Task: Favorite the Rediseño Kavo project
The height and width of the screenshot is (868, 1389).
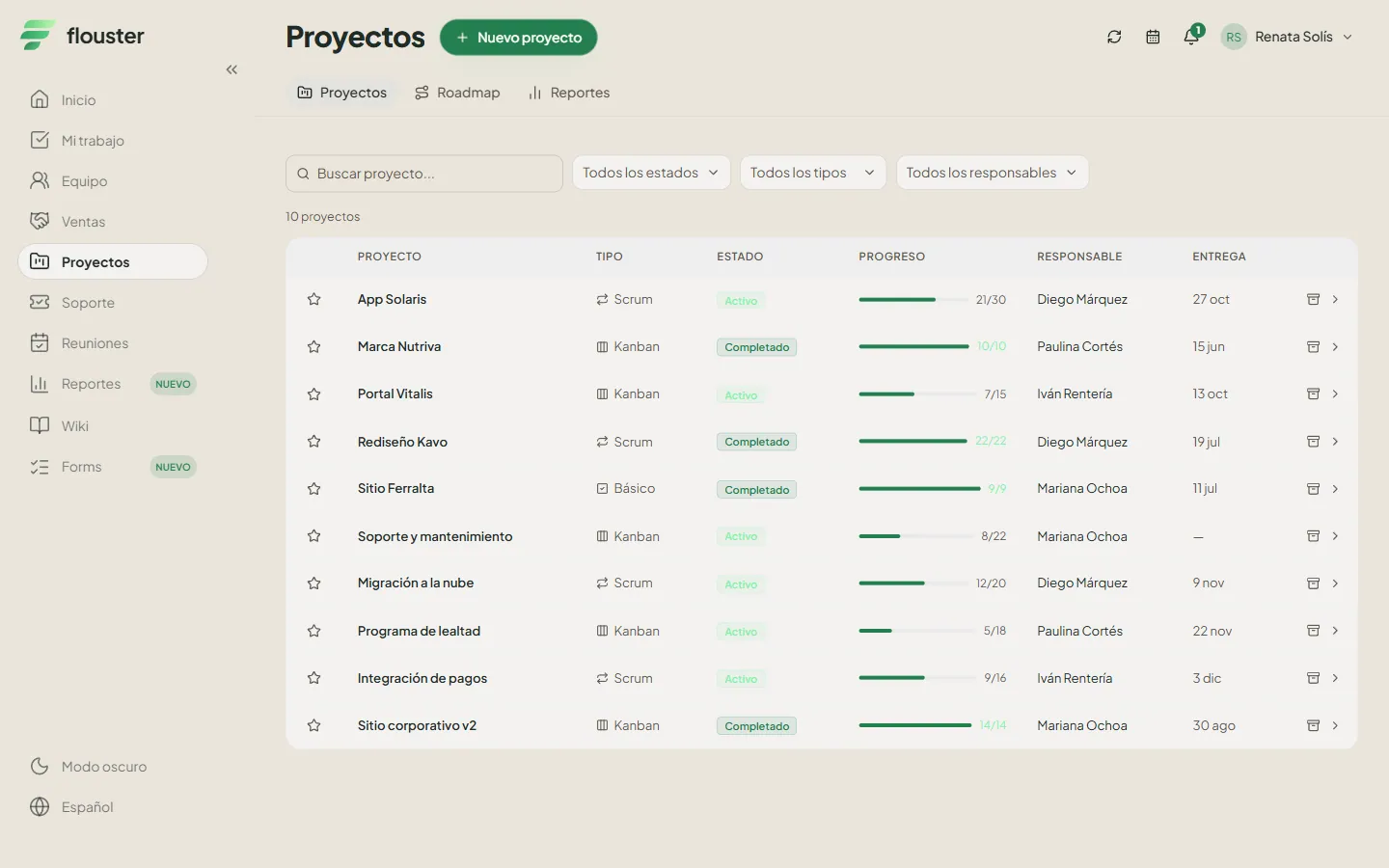Action: (313, 442)
